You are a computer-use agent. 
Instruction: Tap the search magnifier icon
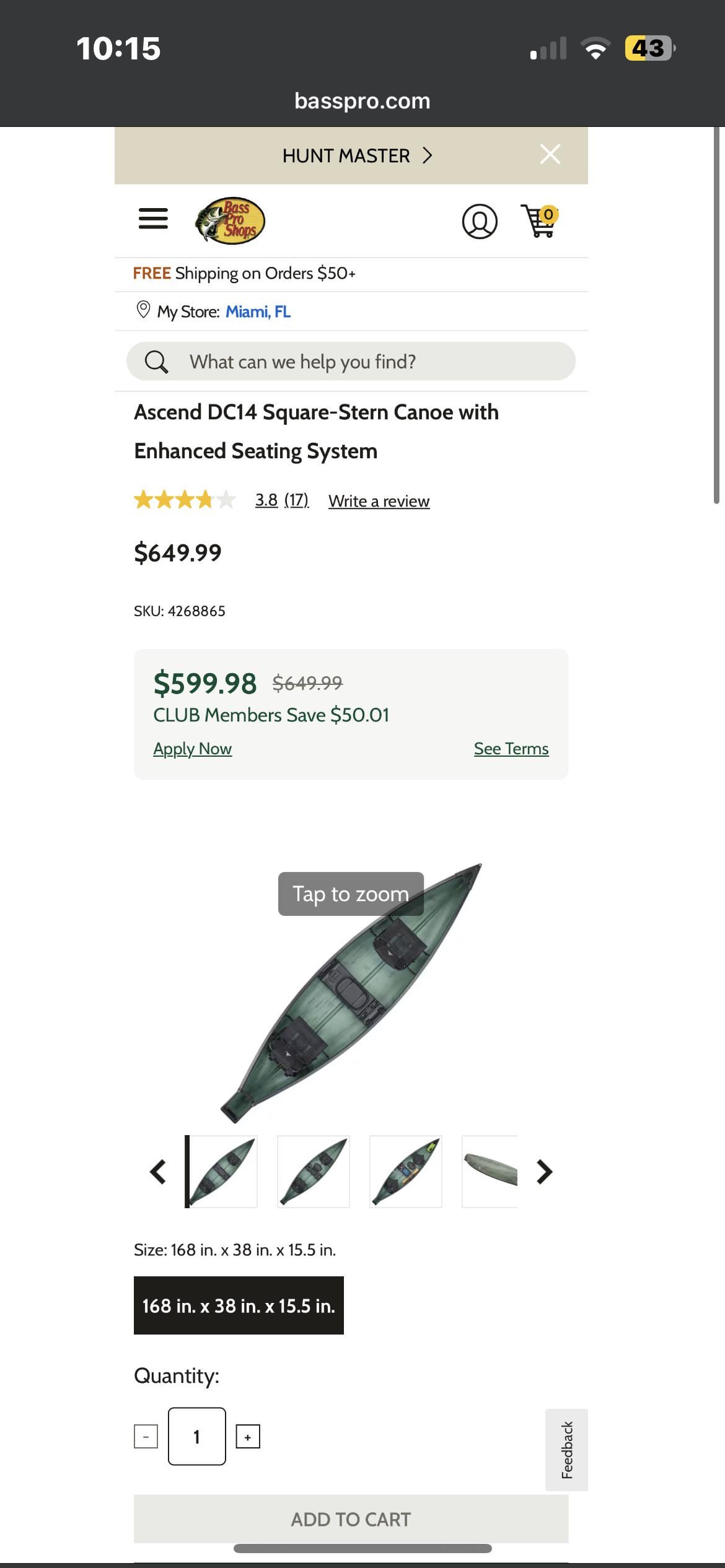[156, 362]
